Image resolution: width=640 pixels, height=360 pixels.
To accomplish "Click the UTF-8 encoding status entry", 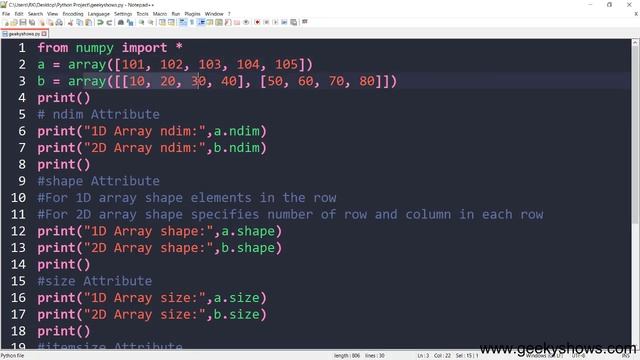I will (x=578, y=356).
